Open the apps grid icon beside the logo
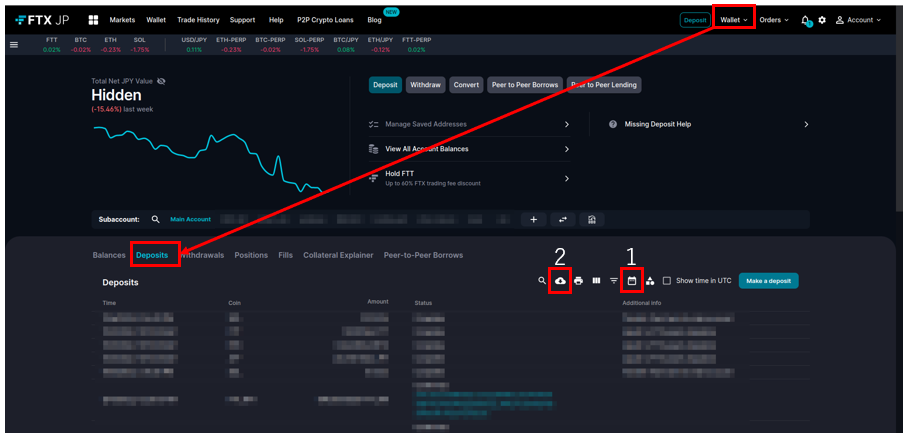 [93, 20]
